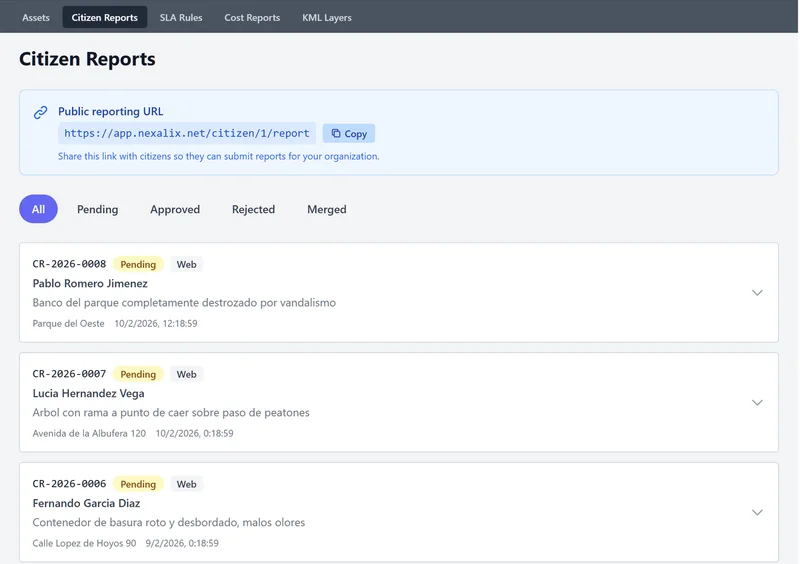Screen dimensions: 800x564
Task: Expand report CR-2026-0008 with chevron
Action: click(757, 293)
